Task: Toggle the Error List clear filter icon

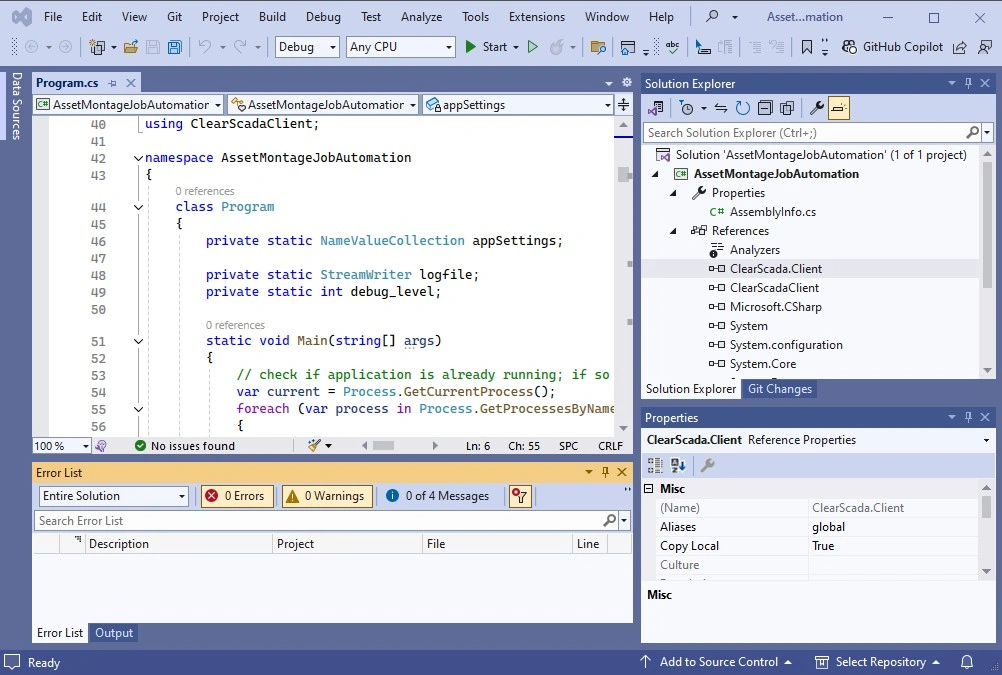Action: point(520,496)
